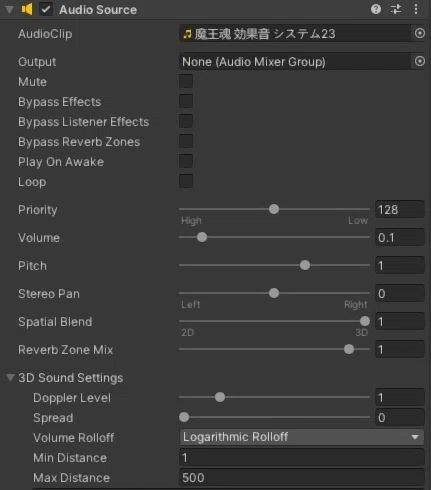Collapse the 3D Sound Settings section
This screenshot has width=431, height=490.
point(10,378)
